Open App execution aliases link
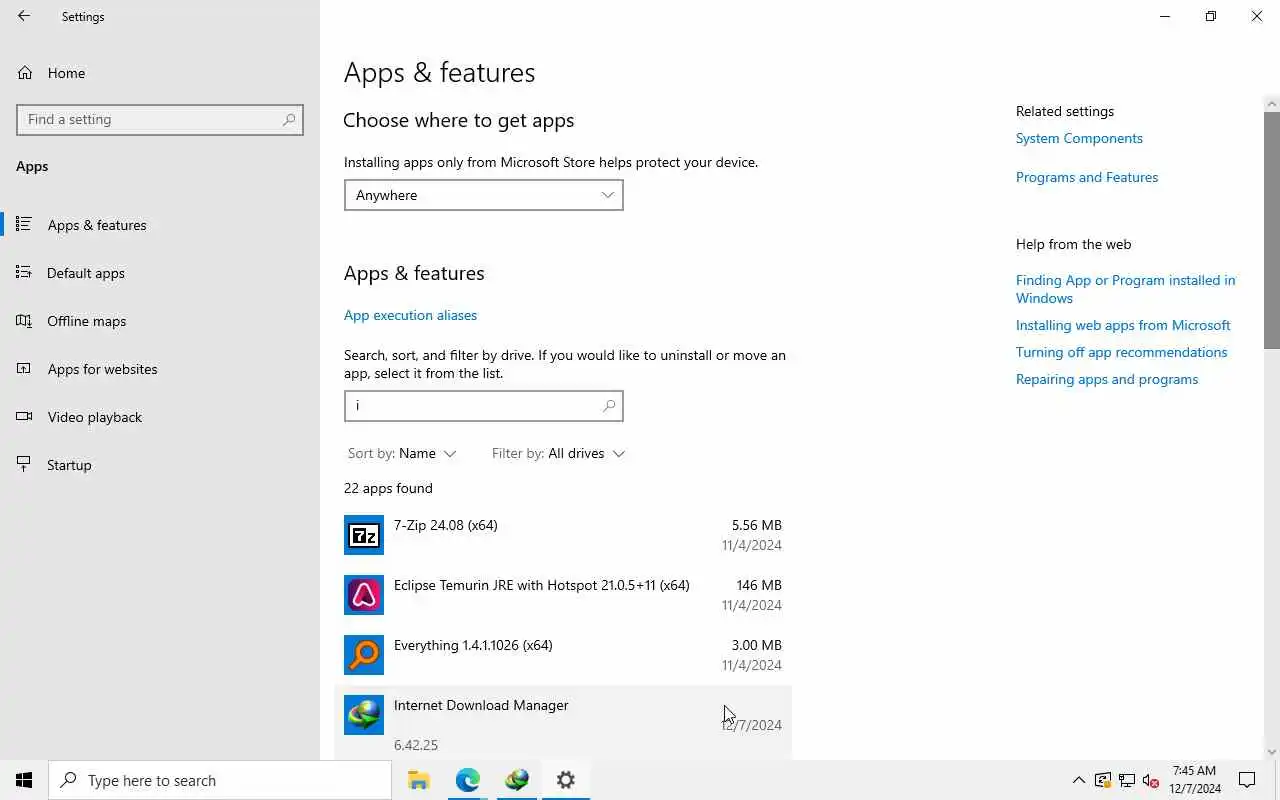This screenshot has height=800, width=1280. 410,315
